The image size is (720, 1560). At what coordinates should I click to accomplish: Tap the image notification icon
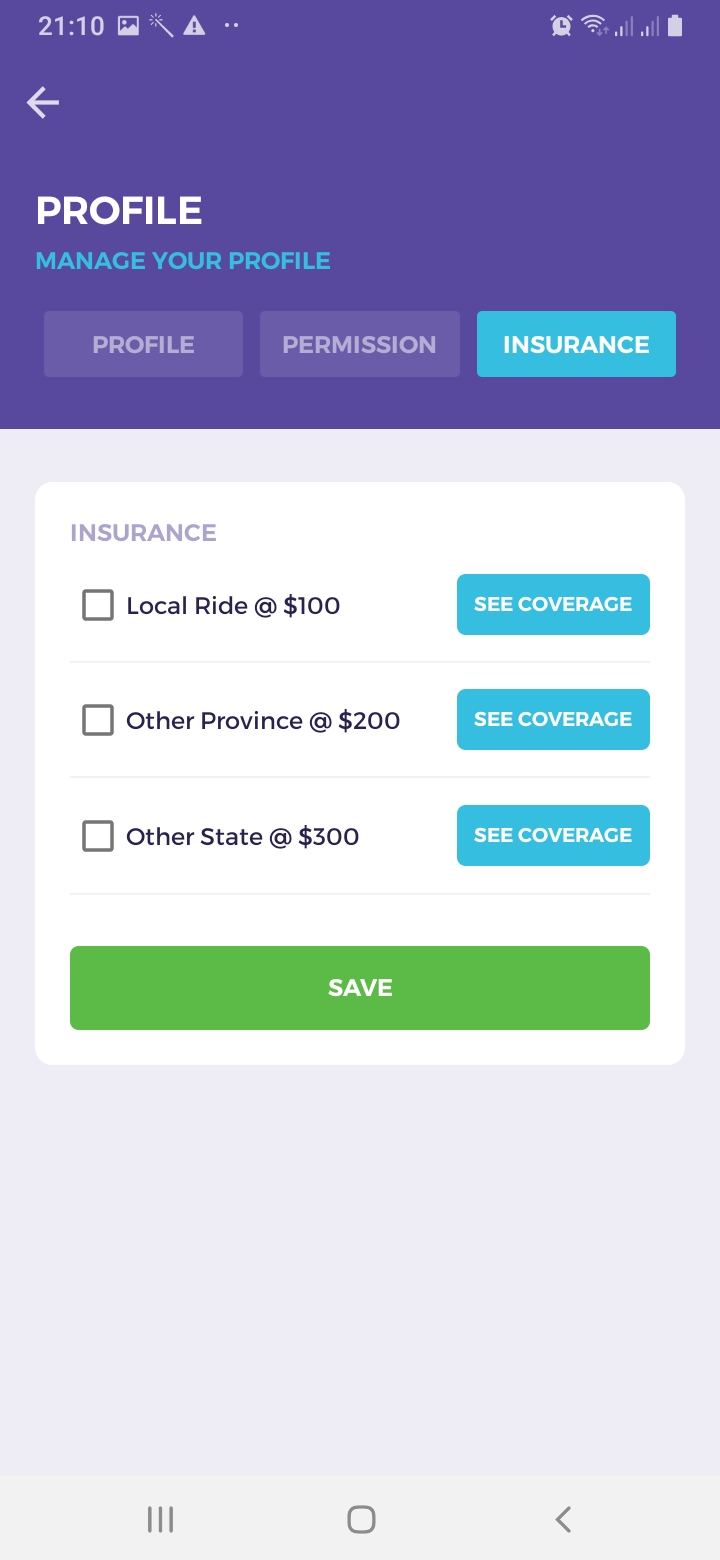[x=128, y=26]
